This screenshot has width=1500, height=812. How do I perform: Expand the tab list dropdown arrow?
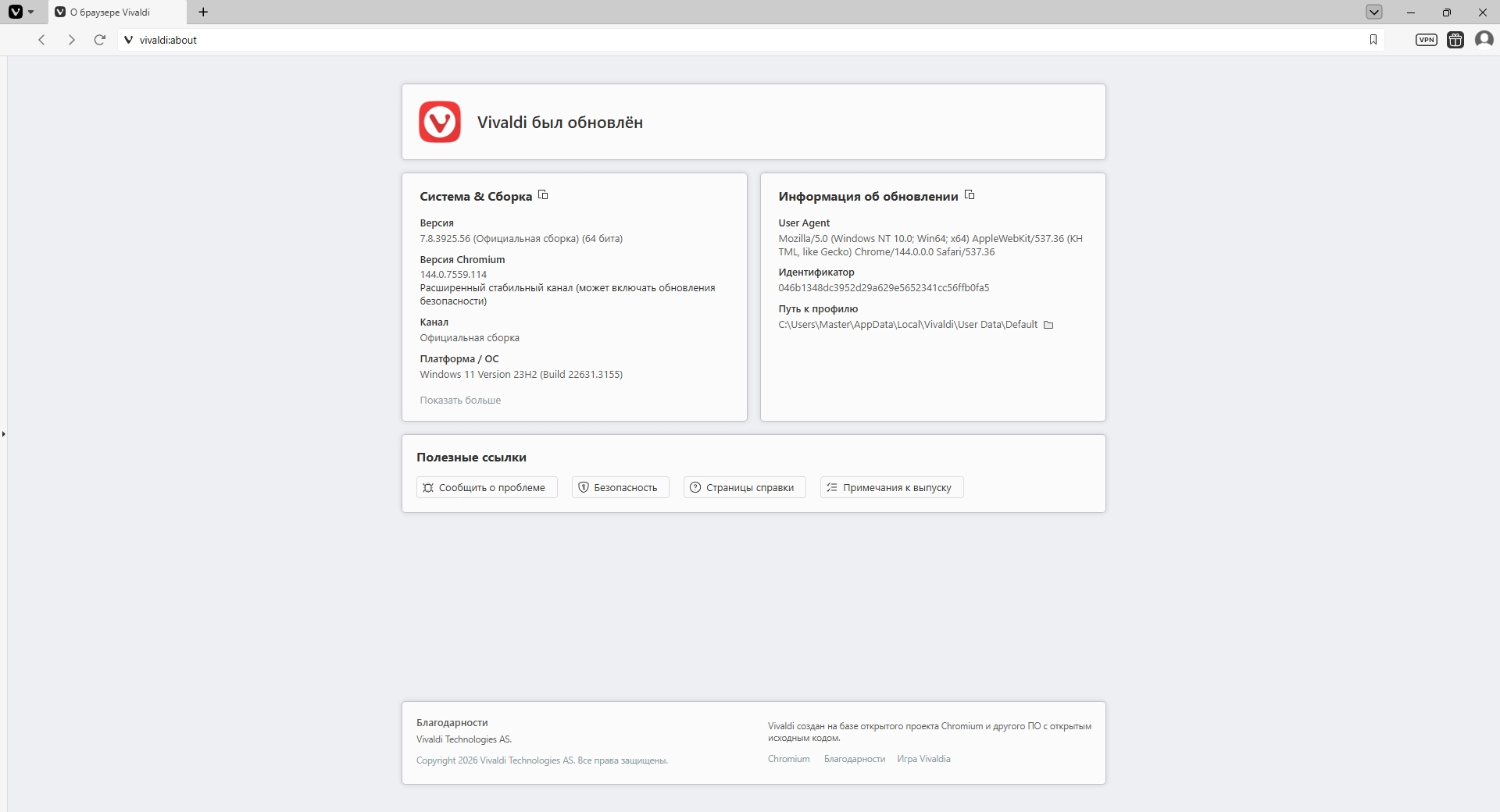pos(1374,12)
